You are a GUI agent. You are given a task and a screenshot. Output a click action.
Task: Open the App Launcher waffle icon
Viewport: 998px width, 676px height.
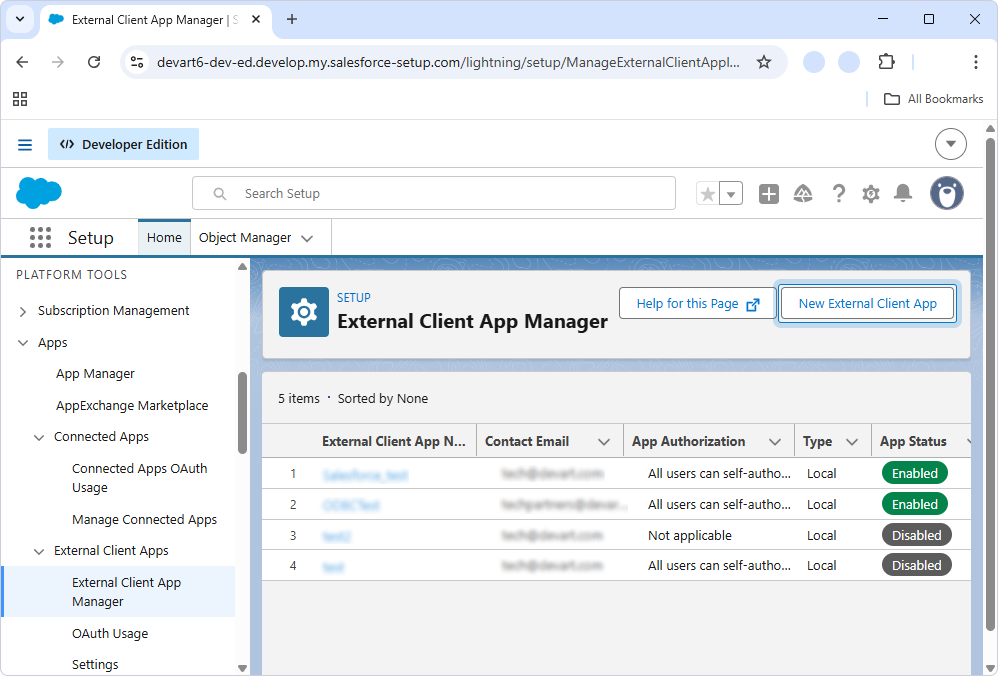pyautogui.click(x=40, y=237)
